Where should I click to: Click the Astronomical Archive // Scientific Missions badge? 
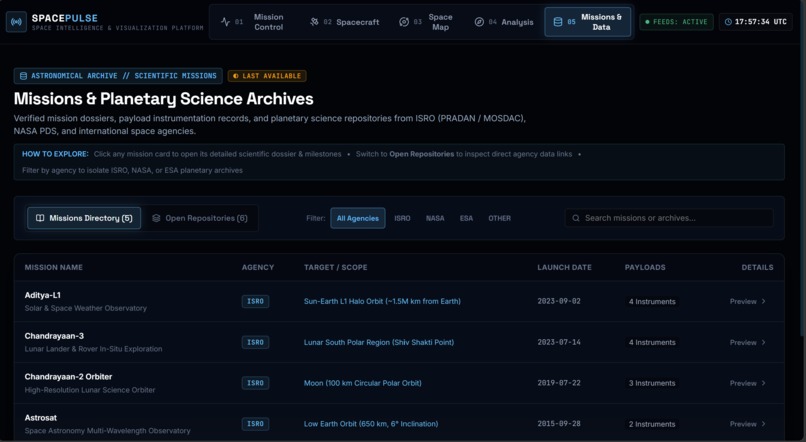pos(118,76)
